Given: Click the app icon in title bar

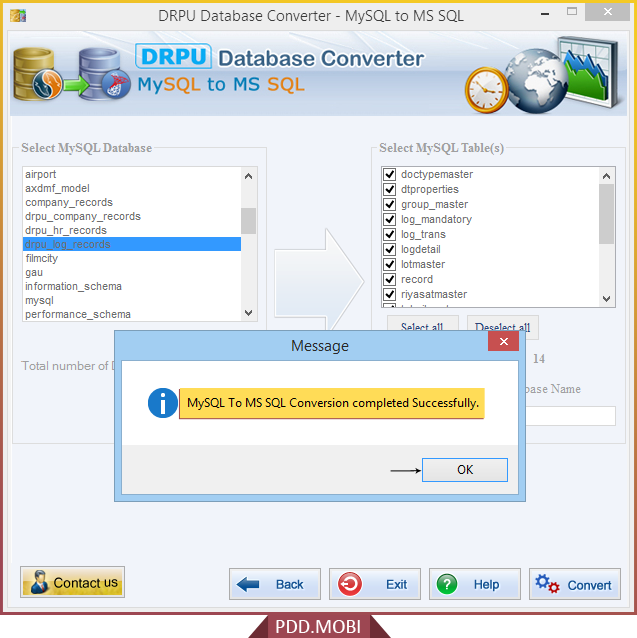Looking at the screenshot, I should click(x=18, y=16).
